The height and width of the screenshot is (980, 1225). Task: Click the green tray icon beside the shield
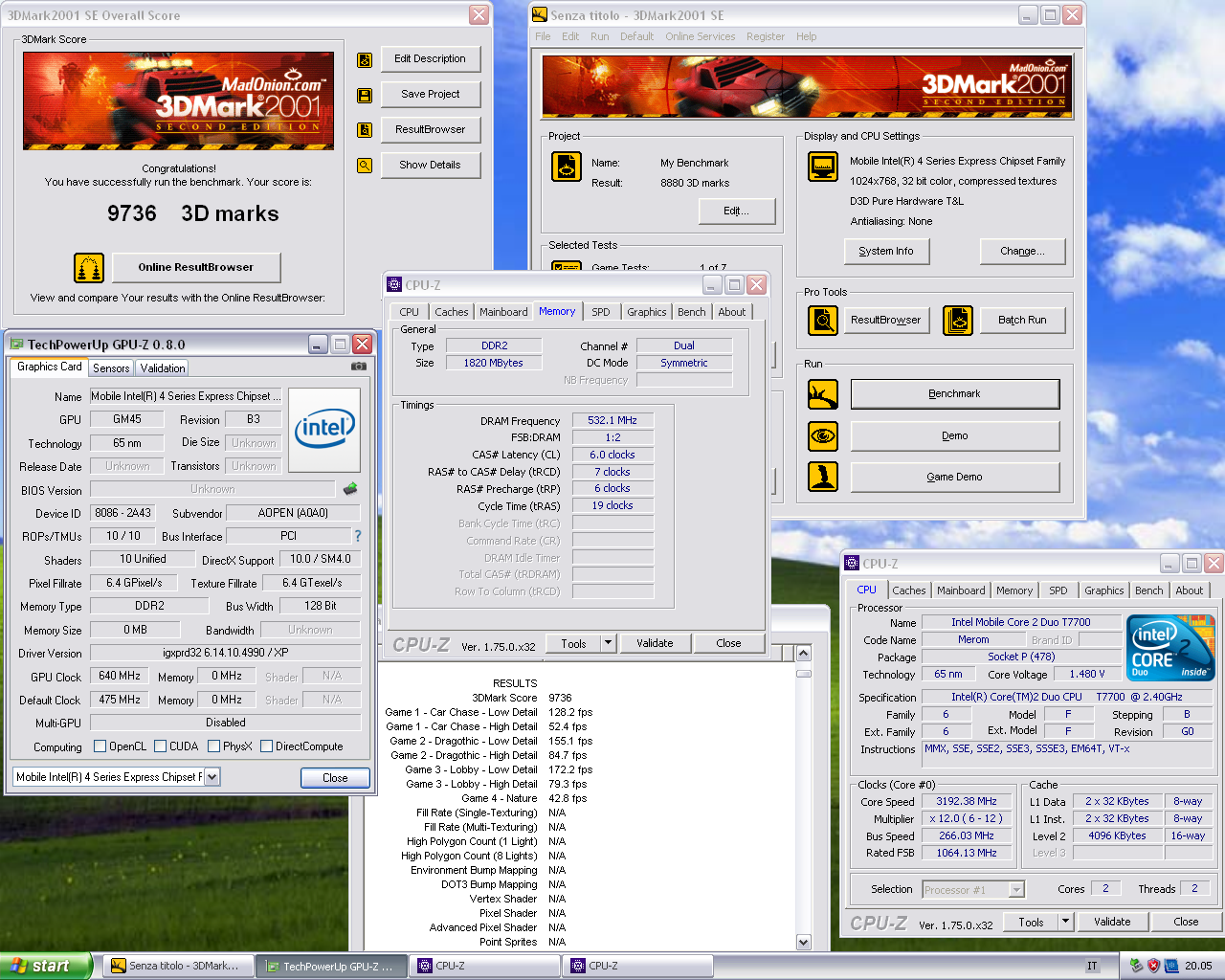pyautogui.click(x=1136, y=966)
